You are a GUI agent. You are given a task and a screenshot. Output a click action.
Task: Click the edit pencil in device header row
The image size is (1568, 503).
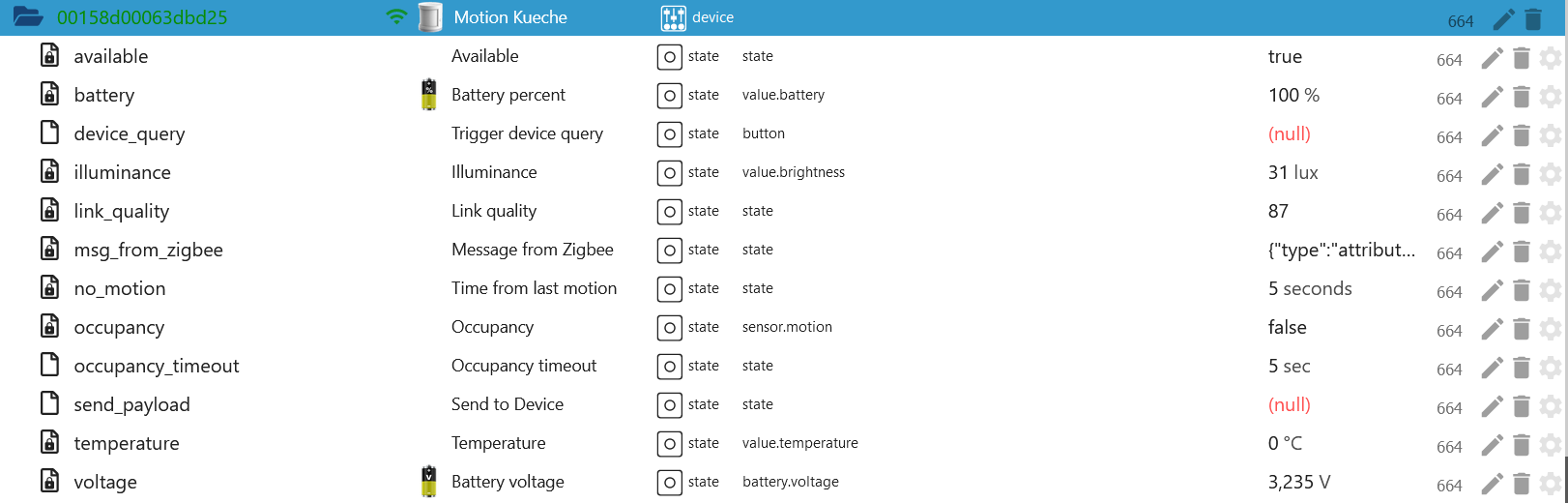(1503, 19)
